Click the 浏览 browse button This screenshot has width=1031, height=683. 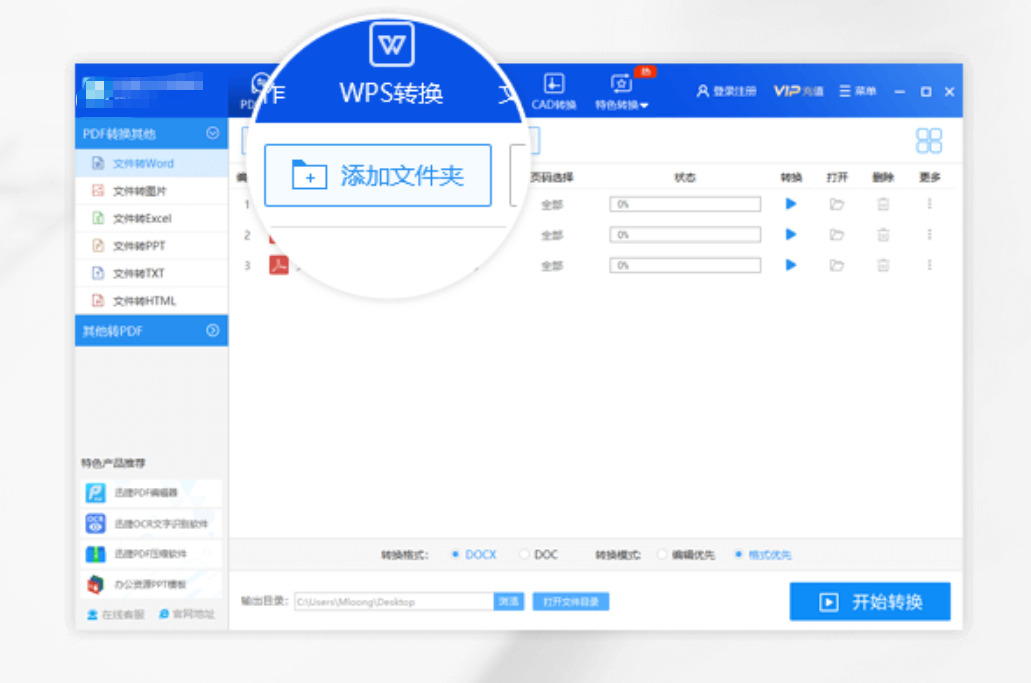[508, 601]
